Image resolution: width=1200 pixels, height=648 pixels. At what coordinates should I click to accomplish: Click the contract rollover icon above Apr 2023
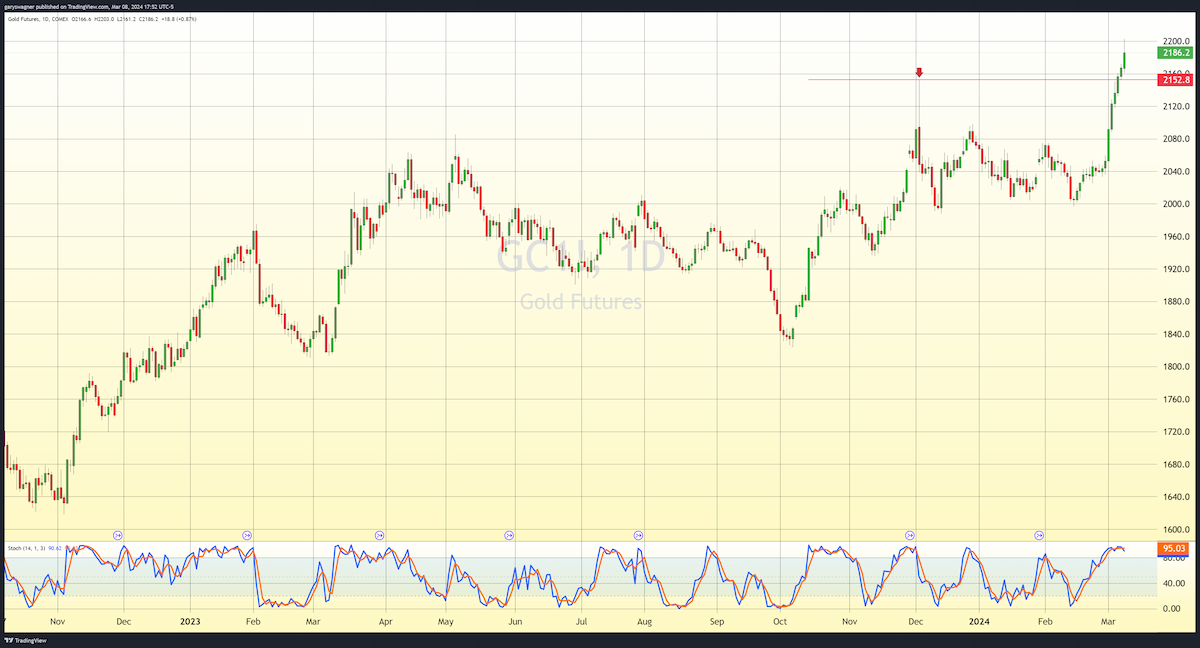379,535
